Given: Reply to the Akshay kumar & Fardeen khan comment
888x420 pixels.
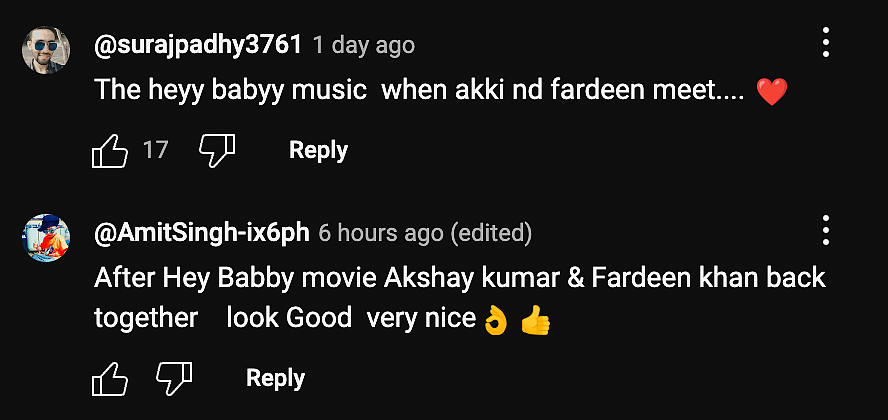Looking at the screenshot, I should pyautogui.click(x=275, y=379).
